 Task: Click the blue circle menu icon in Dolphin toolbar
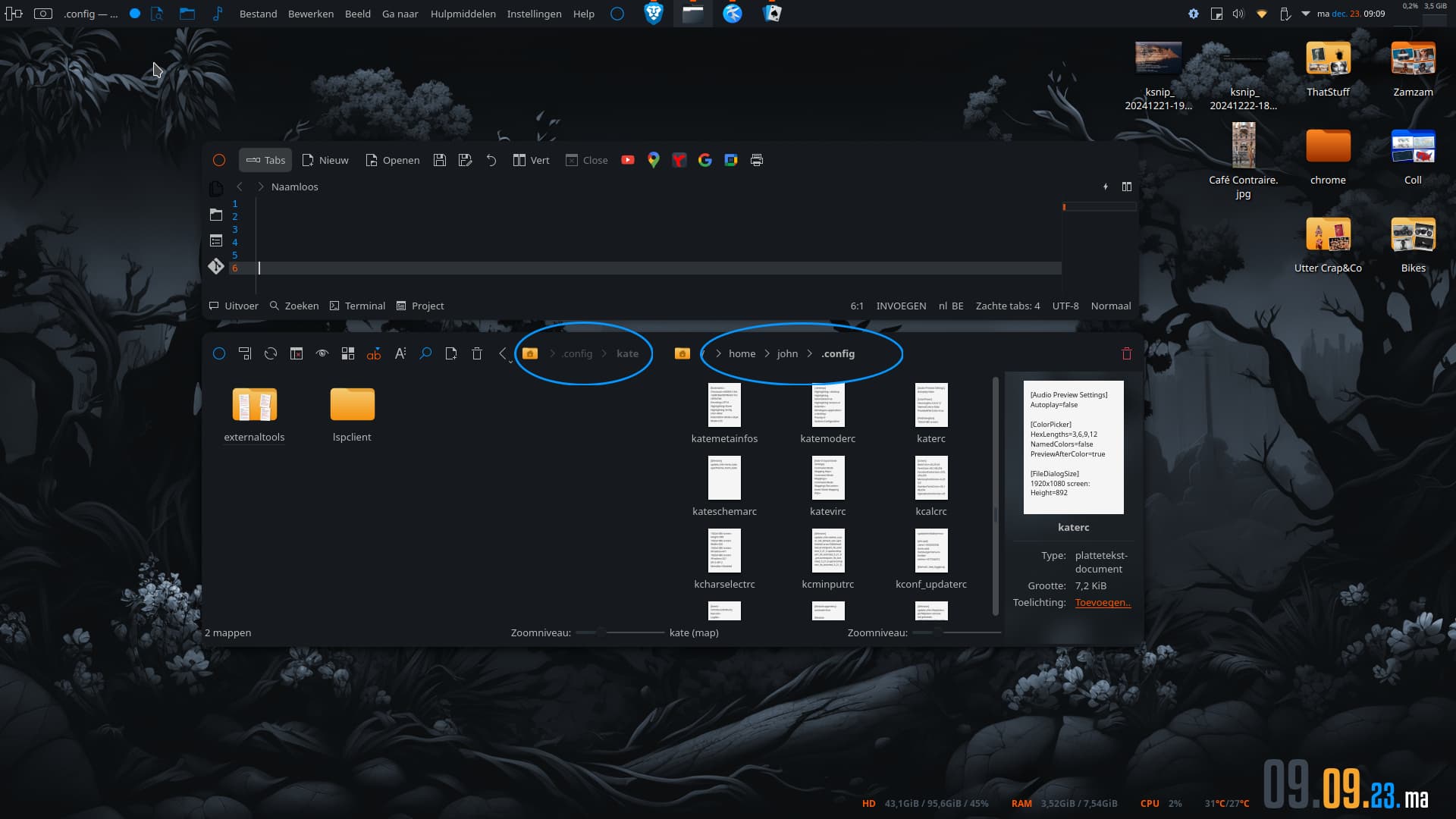(x=219, y=353)
